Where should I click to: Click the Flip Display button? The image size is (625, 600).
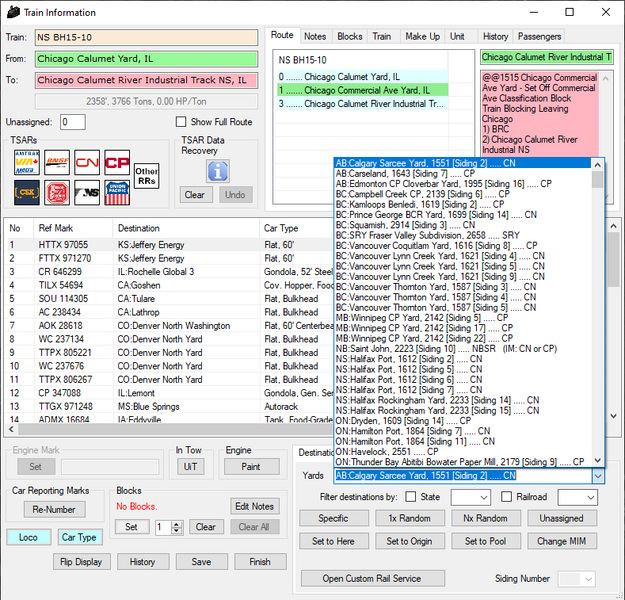coord(81,562)
